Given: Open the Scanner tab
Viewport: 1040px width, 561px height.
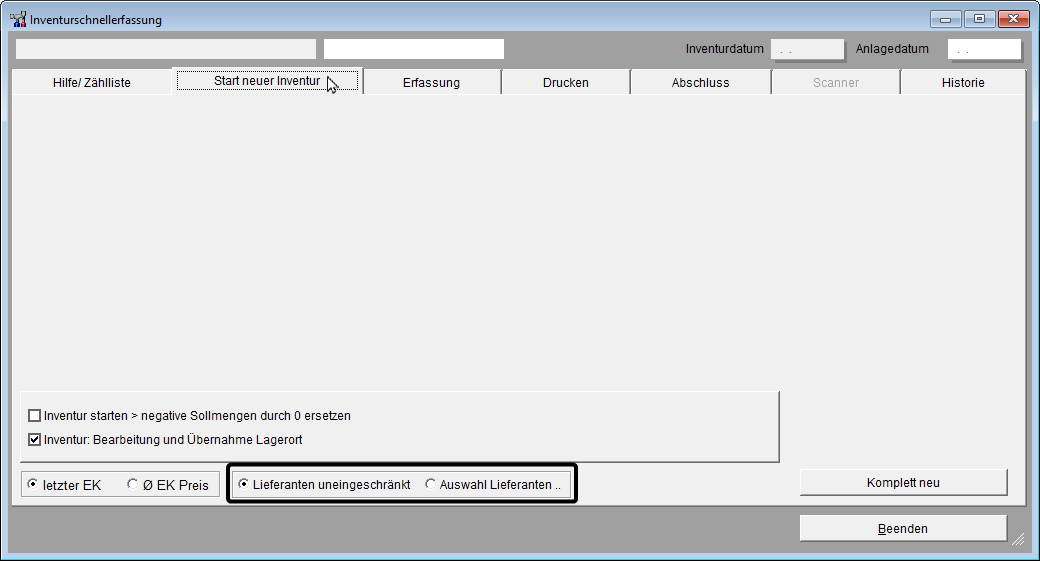Looking at the screenshot, I should coord(836,82).
